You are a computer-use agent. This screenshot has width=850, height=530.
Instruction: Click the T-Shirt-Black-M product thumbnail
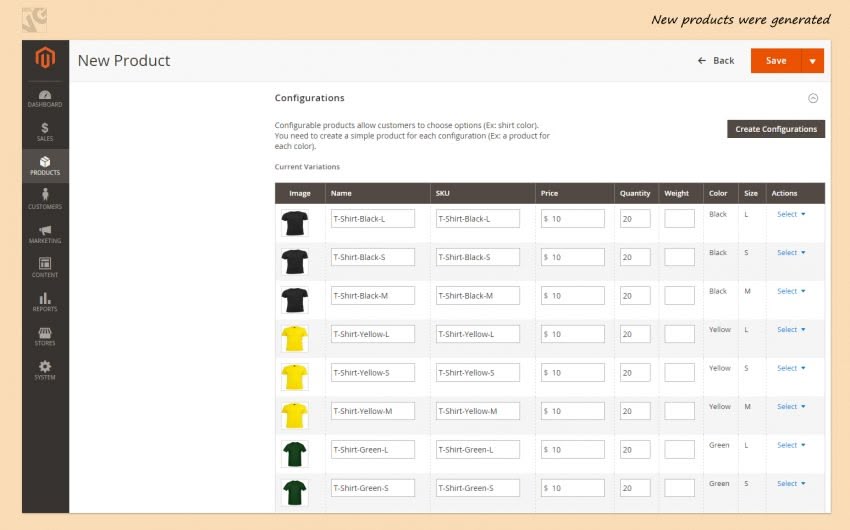[295, 300]
